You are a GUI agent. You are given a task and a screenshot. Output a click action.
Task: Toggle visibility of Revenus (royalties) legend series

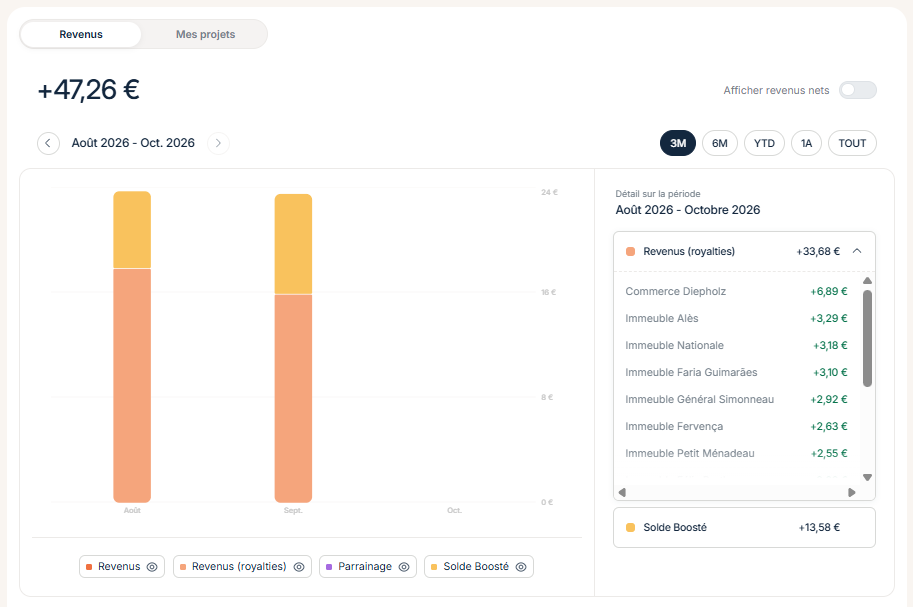click(299, 567)
